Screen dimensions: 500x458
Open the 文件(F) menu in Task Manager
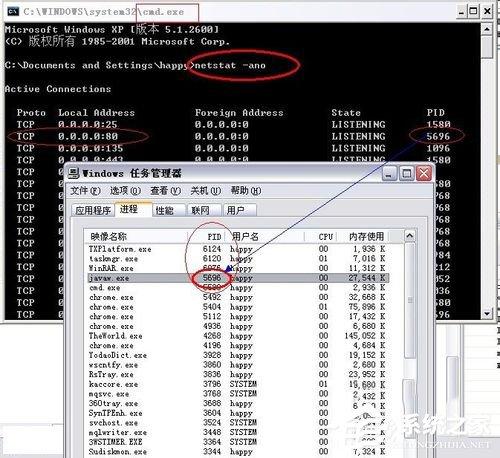click(85, 191)
